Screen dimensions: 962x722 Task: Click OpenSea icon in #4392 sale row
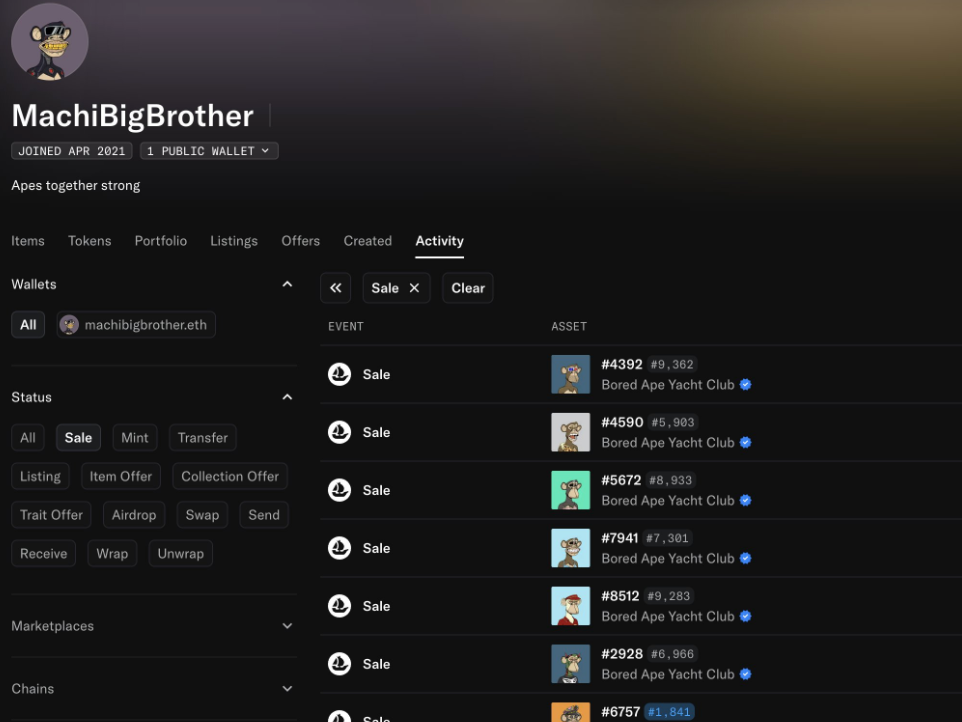click(339, 374)
